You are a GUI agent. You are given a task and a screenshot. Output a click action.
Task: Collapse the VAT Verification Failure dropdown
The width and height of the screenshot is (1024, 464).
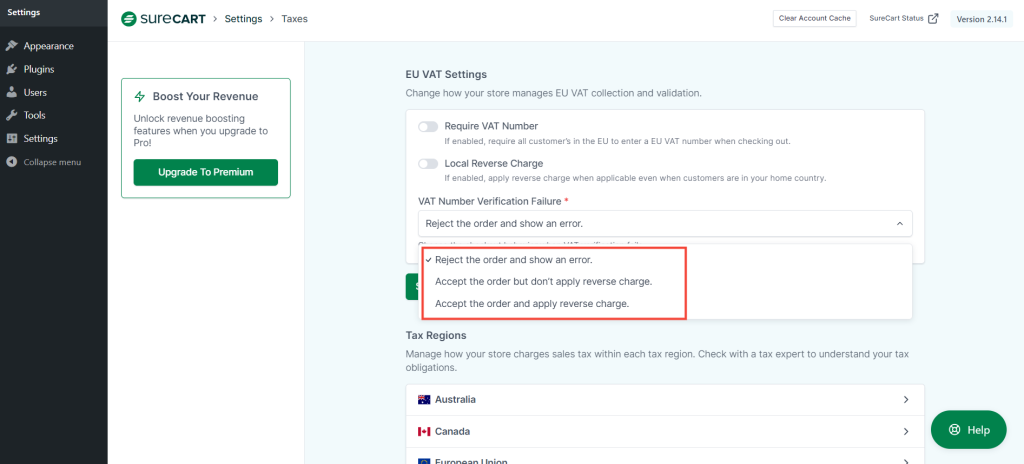coord(898,224)
